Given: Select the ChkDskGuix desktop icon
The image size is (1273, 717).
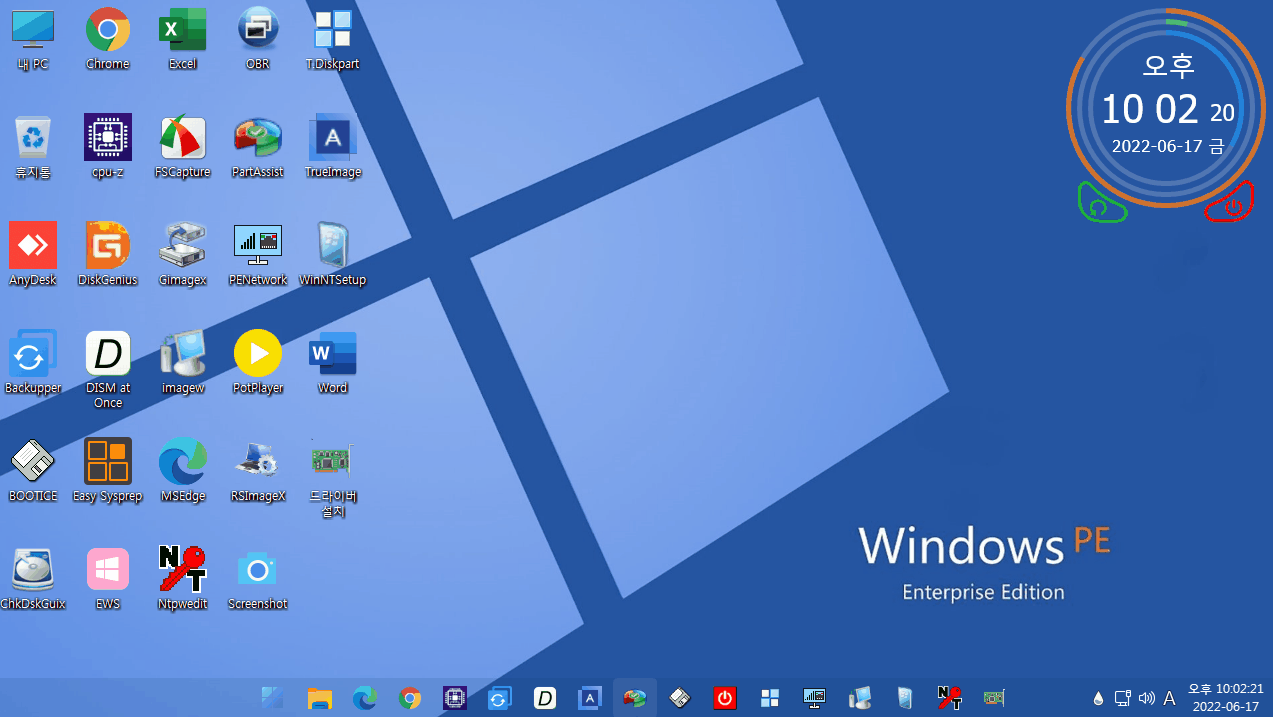Looking at the screenshot, I should coord(33,578).
